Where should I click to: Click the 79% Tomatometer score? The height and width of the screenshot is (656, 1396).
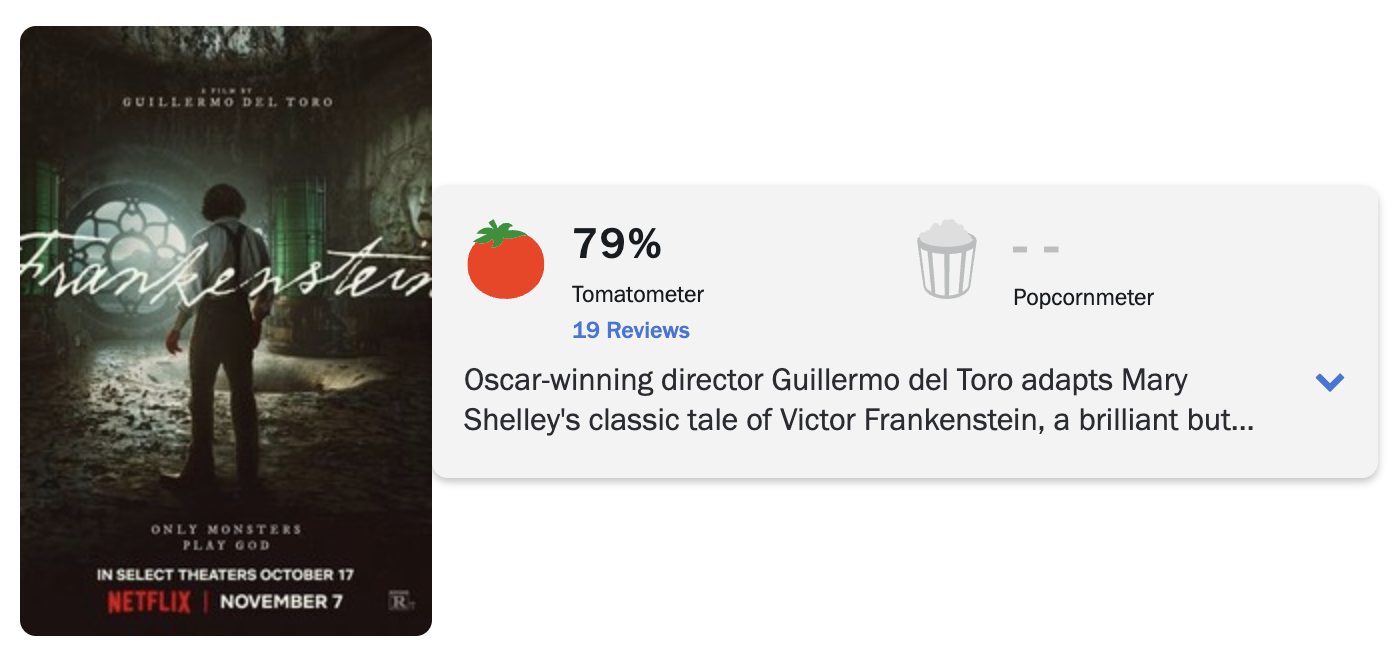[x=617, y=243]
